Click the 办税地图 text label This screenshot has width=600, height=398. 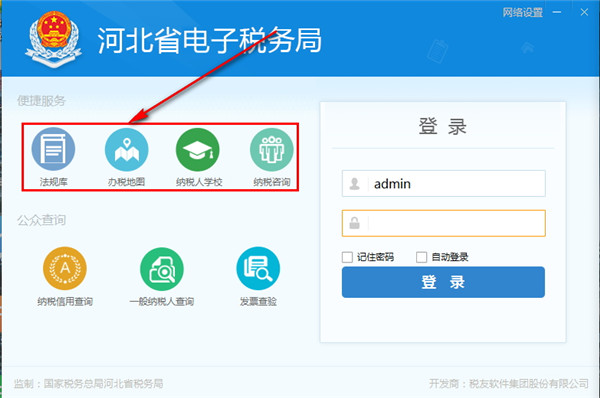126,182
